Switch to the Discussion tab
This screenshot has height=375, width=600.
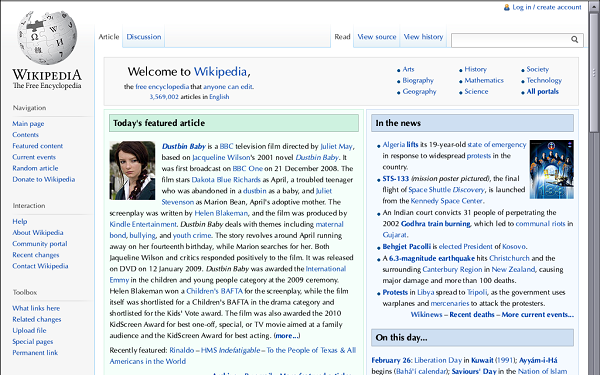pos(144,37)
